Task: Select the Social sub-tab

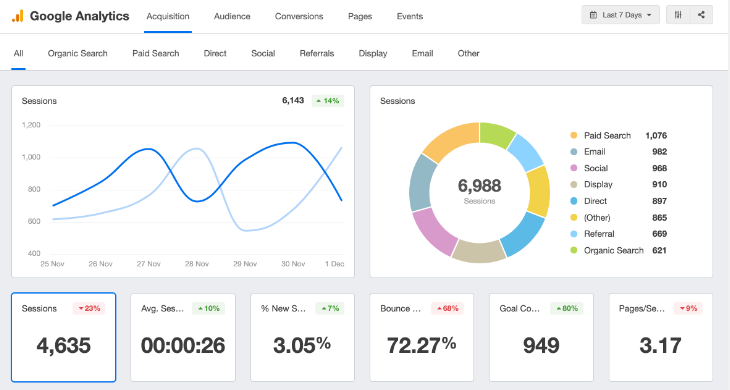Action: (x=263, y=54)
